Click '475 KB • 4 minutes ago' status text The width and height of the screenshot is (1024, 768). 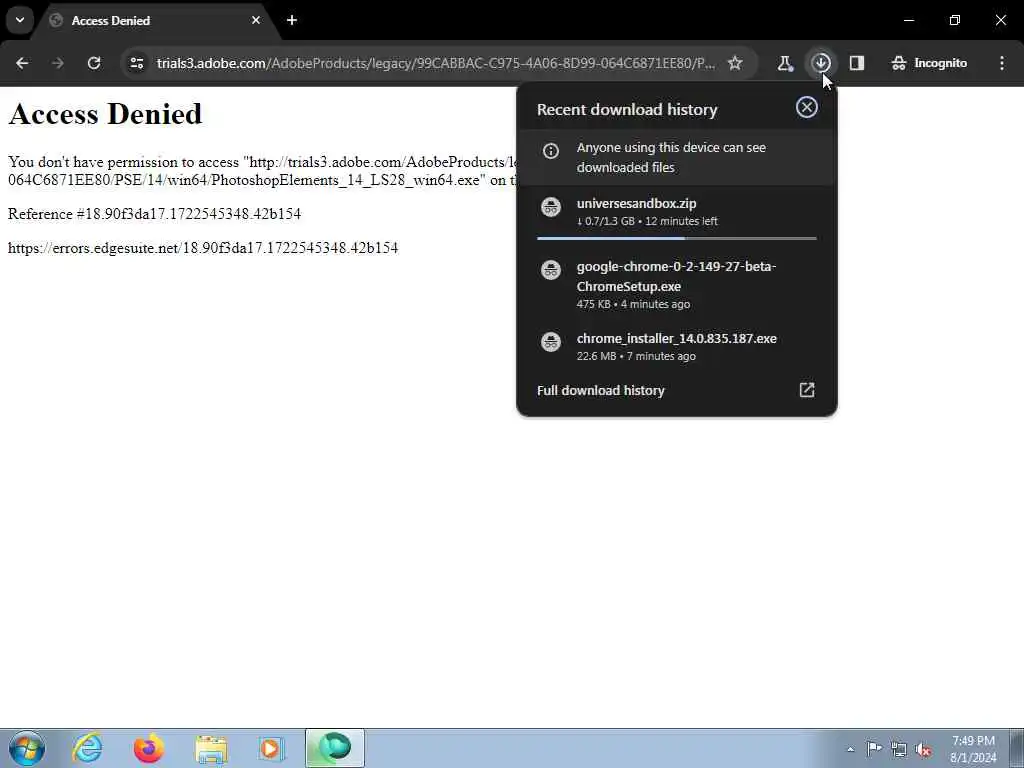click(x=633, y=304)
